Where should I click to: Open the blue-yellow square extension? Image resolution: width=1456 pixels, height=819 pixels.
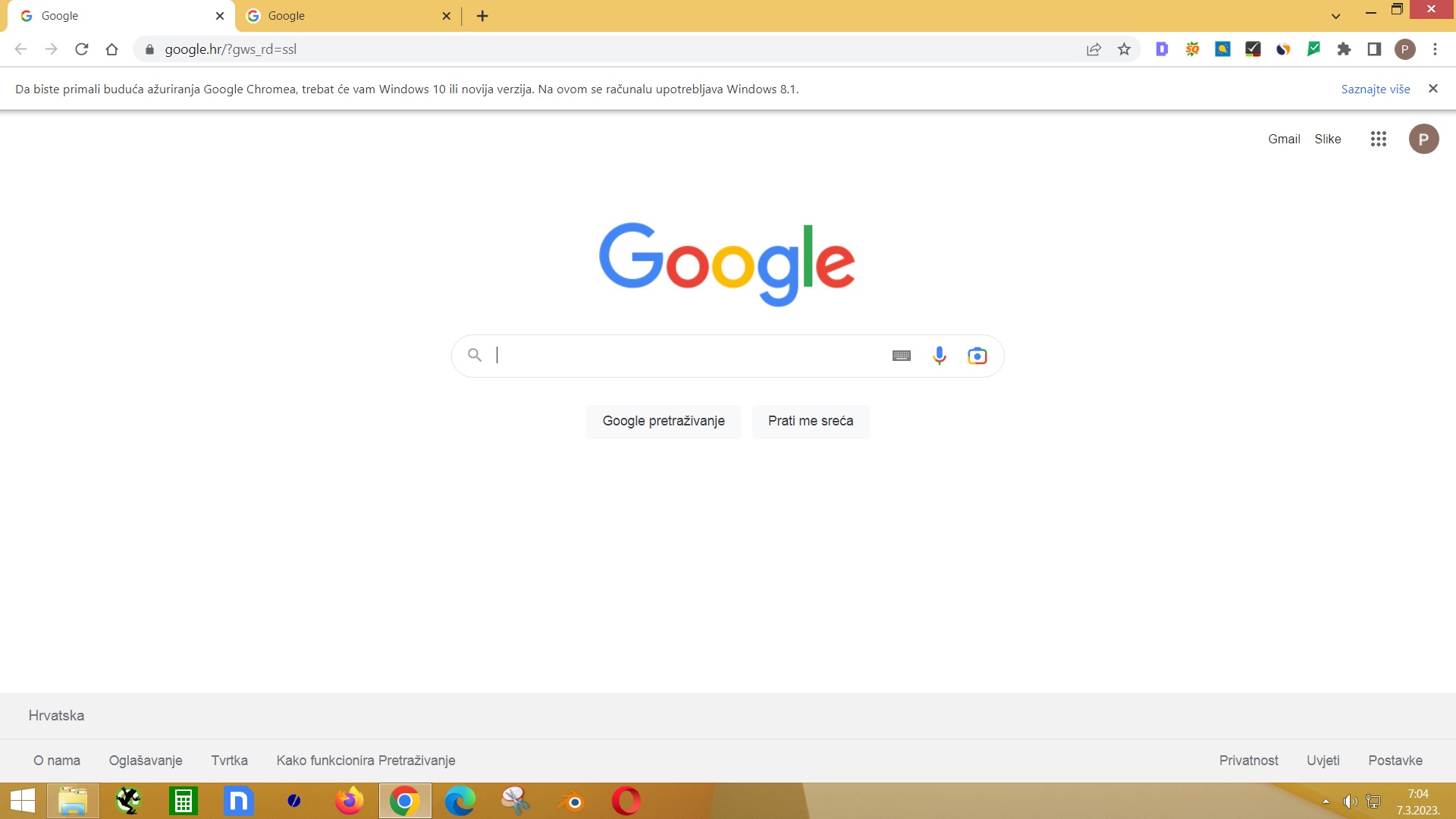pos(1222,49)
